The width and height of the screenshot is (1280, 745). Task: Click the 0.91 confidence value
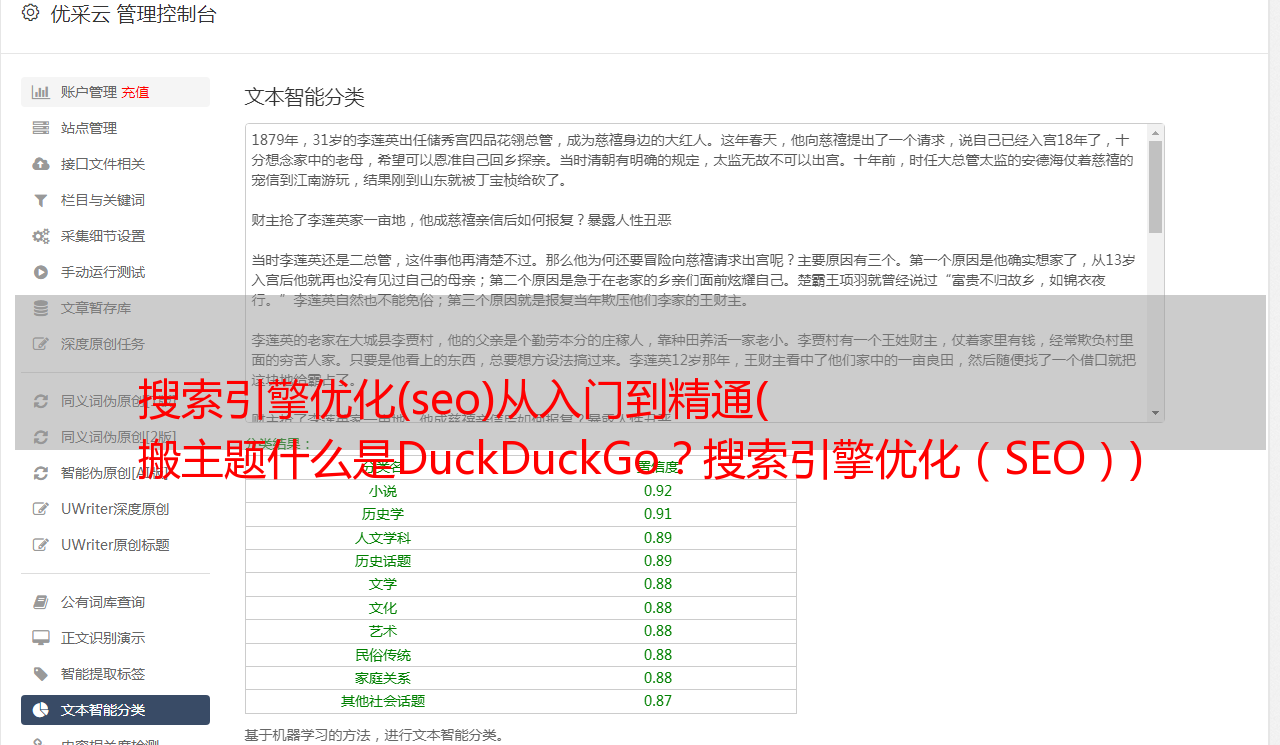(658, 514)
